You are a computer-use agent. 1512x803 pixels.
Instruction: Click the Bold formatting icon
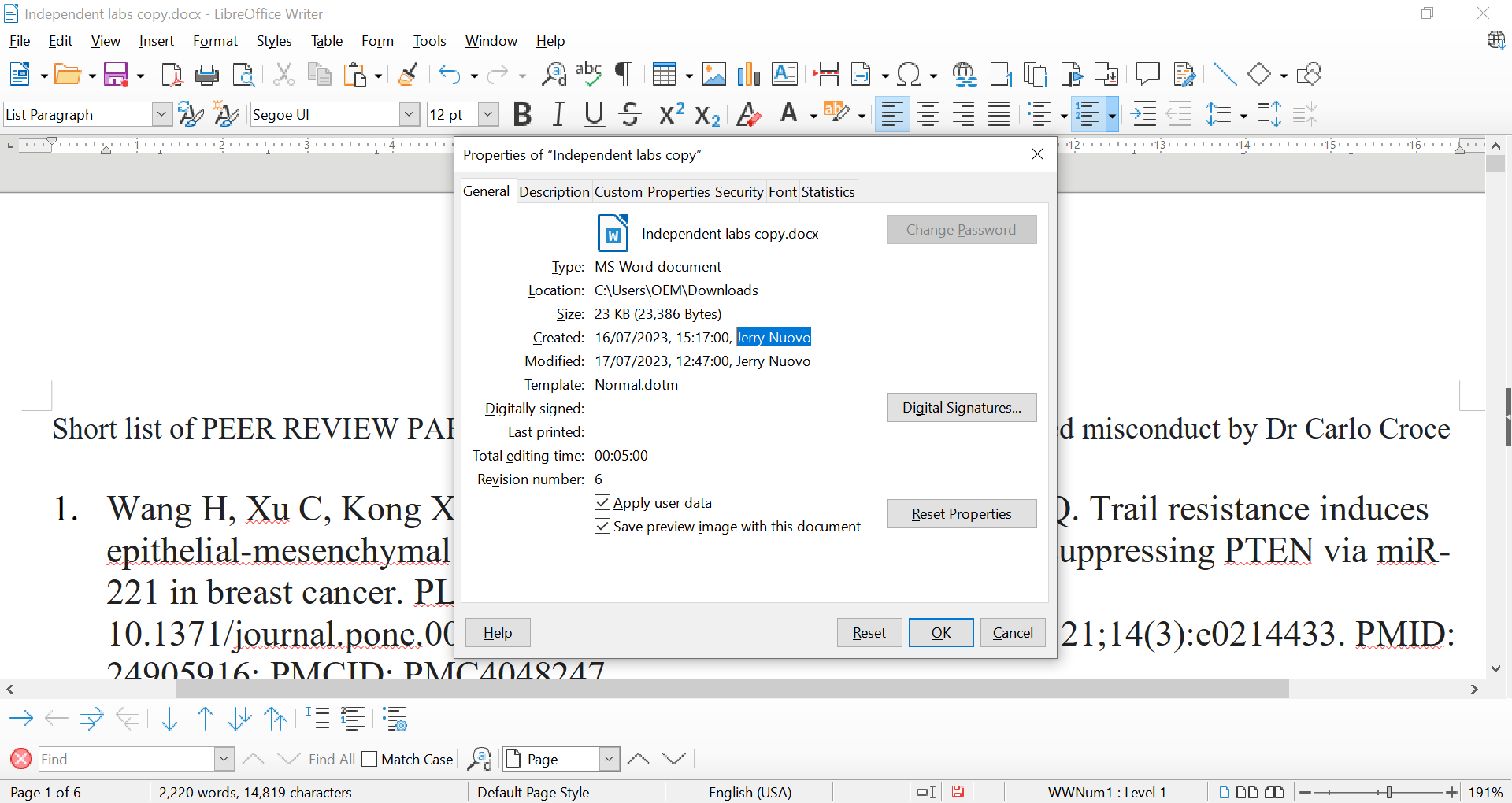[x=521, y=115]
